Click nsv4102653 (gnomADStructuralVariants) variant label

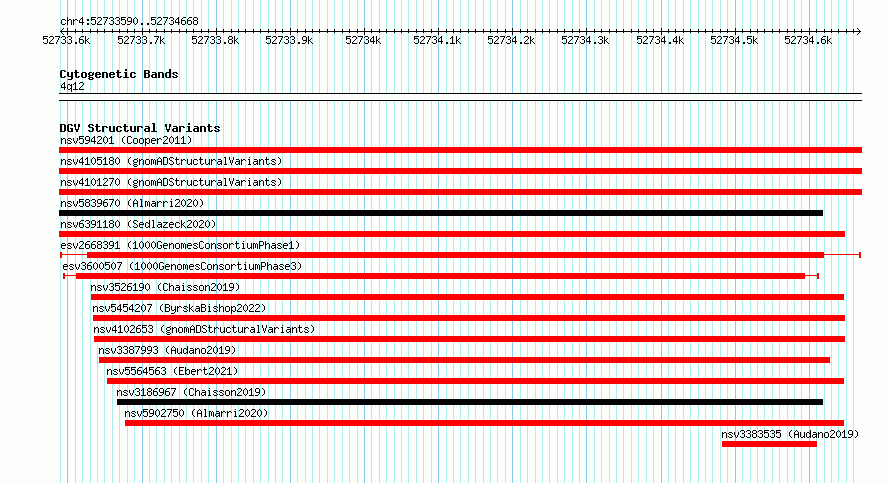pyautogui.click(x=204, y=329)
